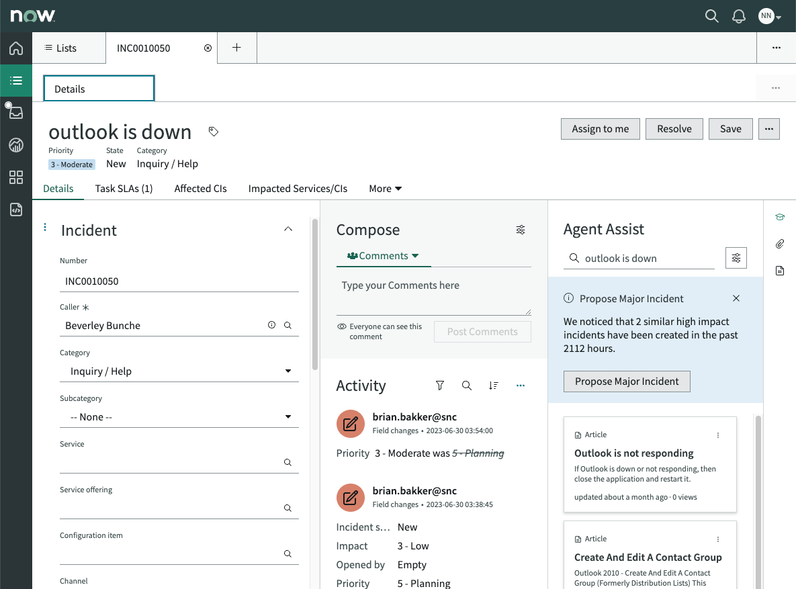The image size is (796, 589).
Task: Click the Resolve button
Action: coord(674,129)
